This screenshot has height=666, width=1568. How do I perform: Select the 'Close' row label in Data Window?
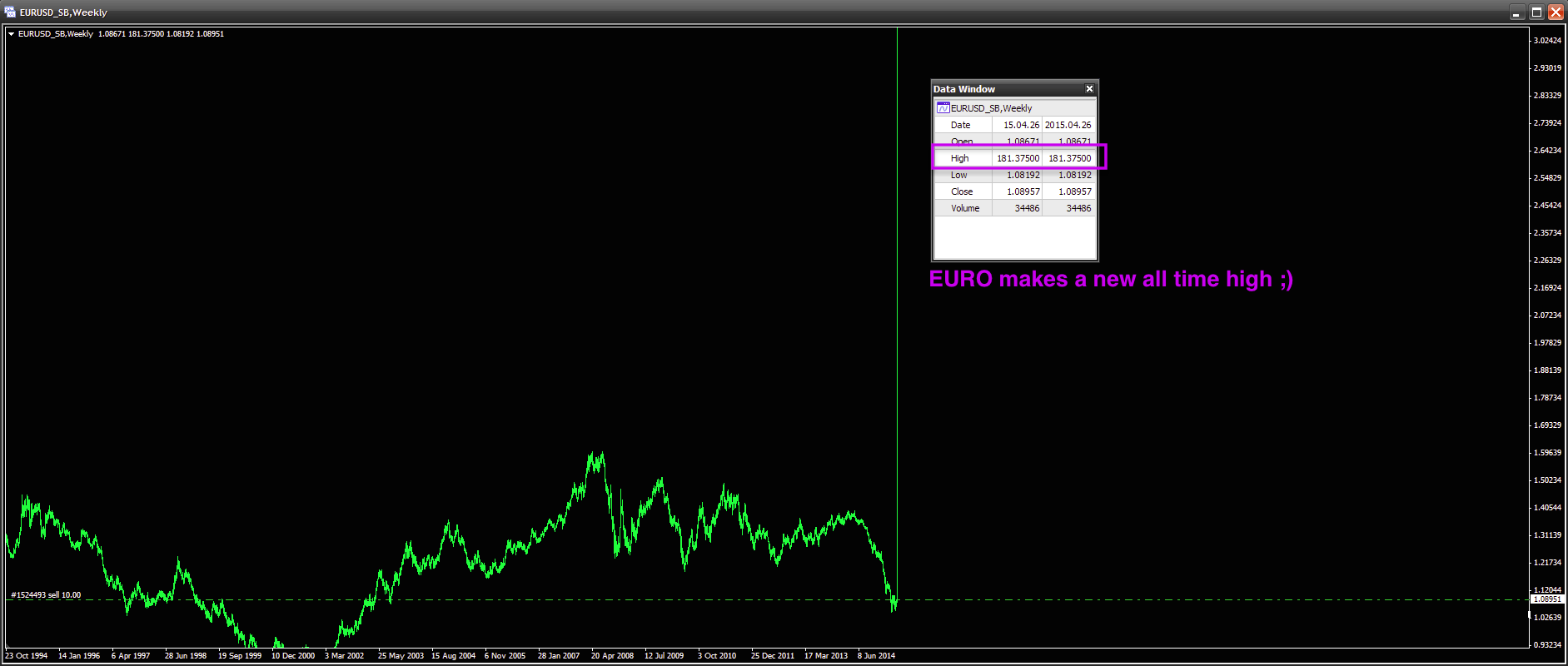[x=962, y=191]
